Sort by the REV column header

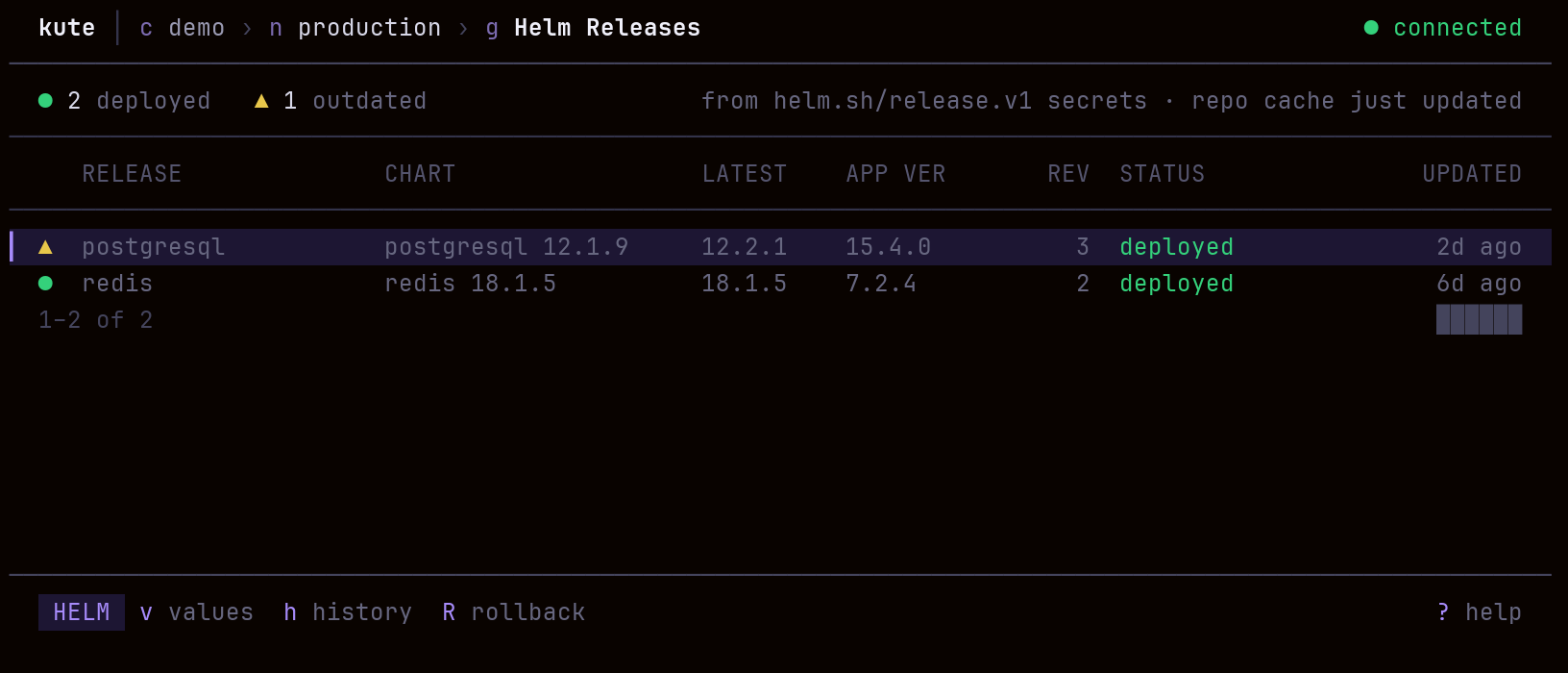1068,174
